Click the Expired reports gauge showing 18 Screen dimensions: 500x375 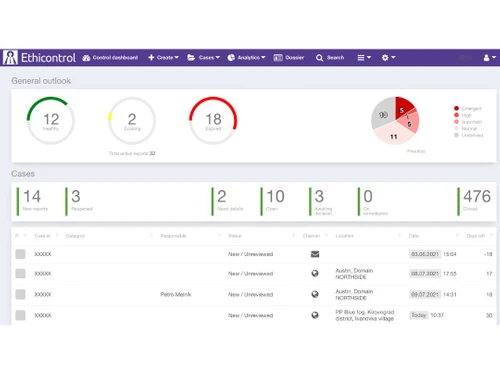click(213, 120)
